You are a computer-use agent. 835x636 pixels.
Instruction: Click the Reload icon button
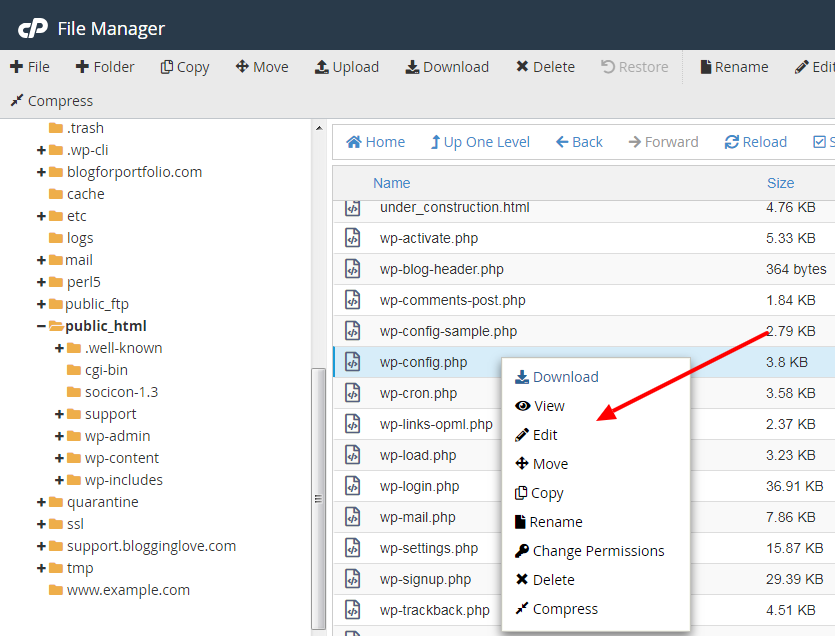[732, 142]
